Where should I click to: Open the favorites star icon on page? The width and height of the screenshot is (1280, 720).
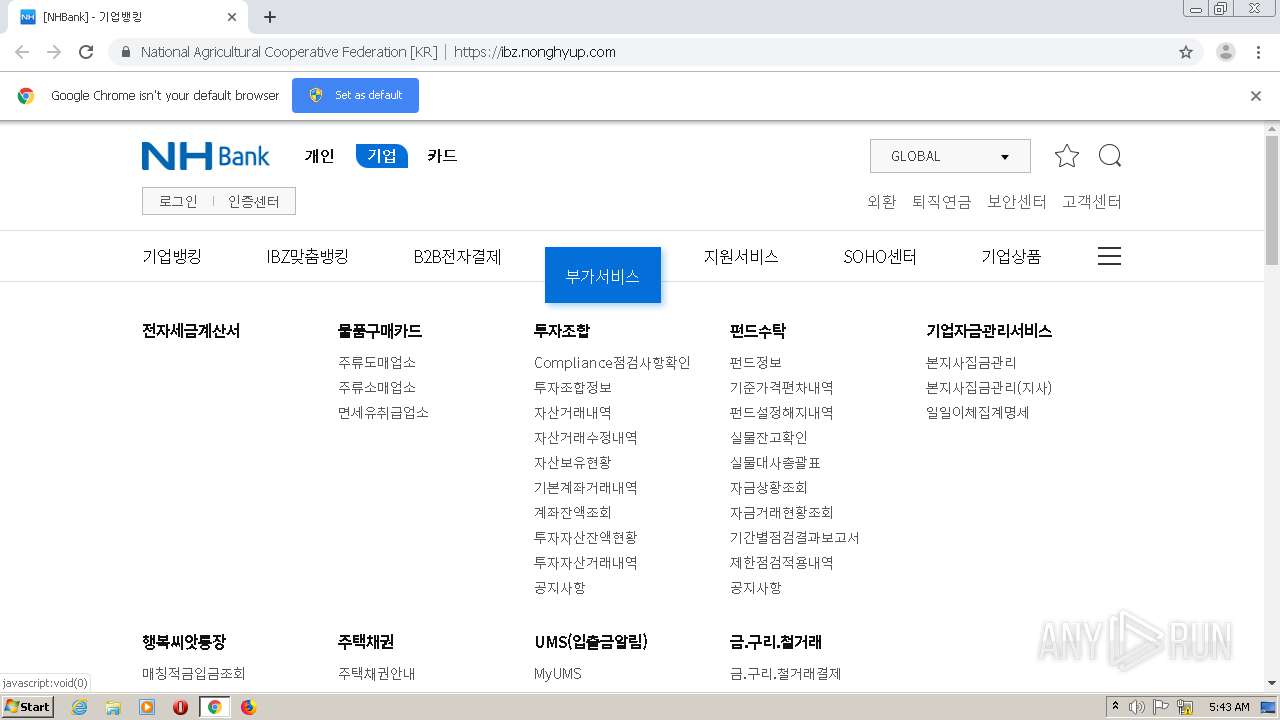tap(1067, 156)
